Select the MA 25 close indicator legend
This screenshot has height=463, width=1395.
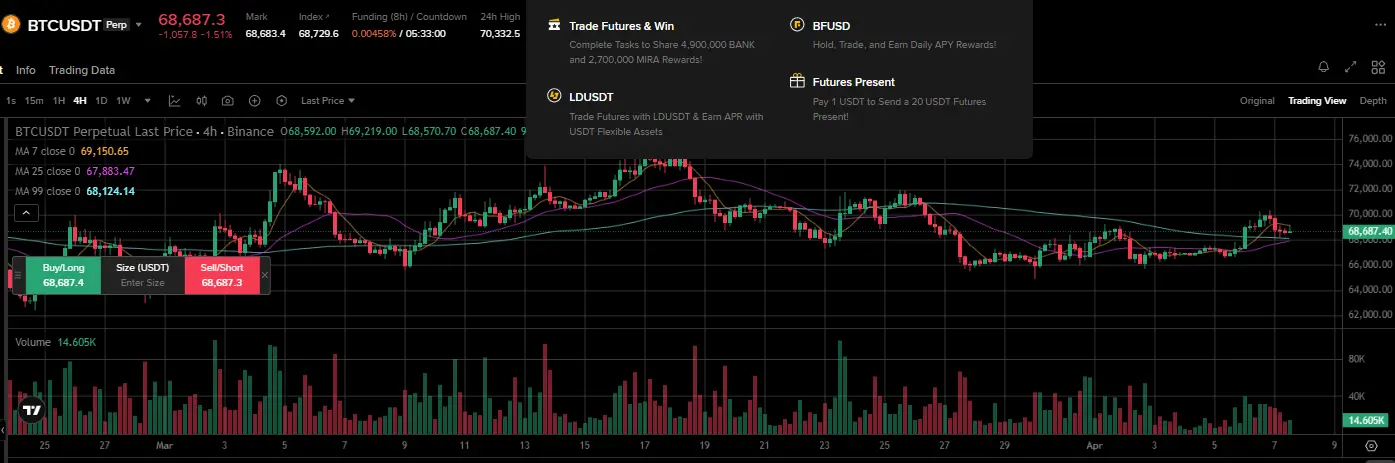[75, 171]
